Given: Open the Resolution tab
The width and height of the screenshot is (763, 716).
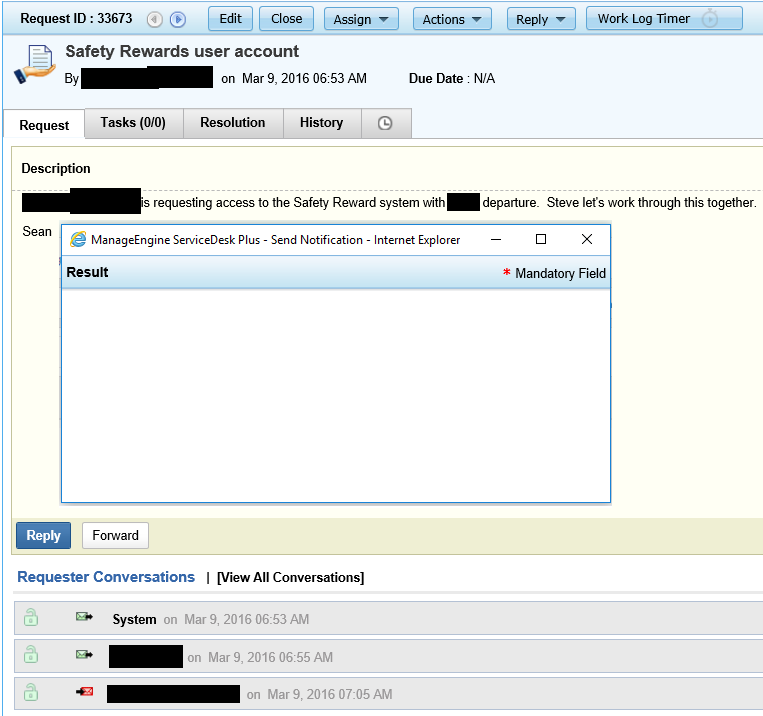Looking at the screenshot, I should point(233,123).
